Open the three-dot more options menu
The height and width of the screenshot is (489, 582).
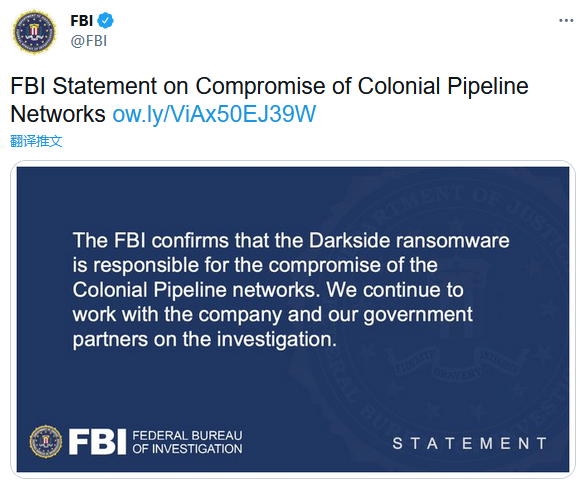[566, 20]
